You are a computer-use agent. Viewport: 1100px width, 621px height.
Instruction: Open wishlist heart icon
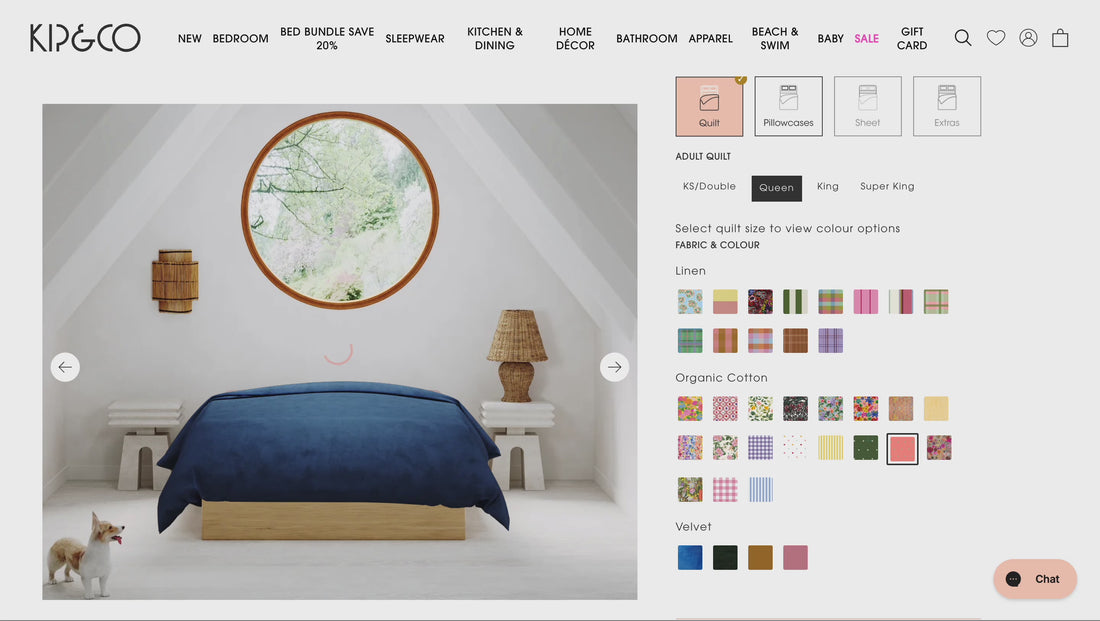[995, 38]
